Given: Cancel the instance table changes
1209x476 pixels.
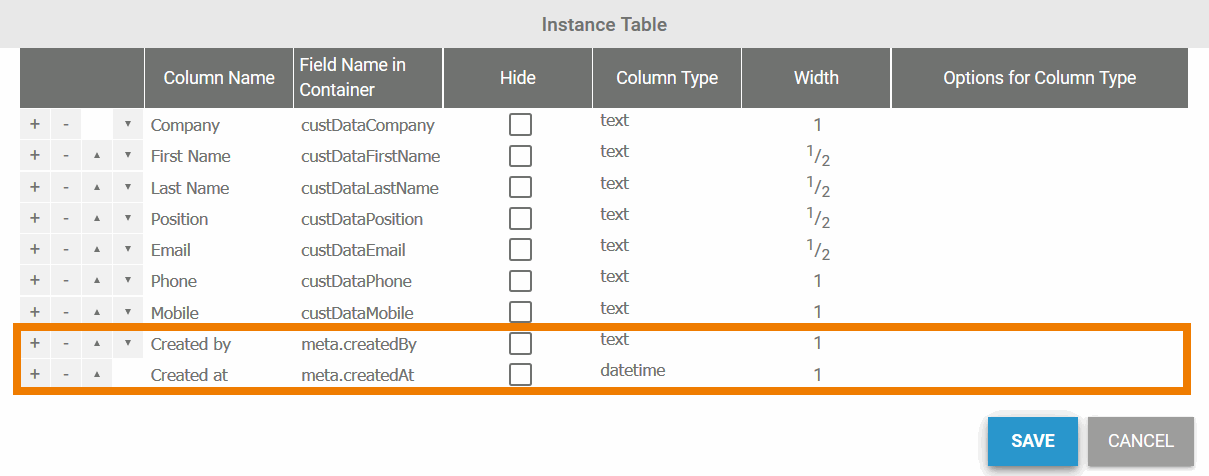Looking at the screenshot, I should [x=1140, y=441].
